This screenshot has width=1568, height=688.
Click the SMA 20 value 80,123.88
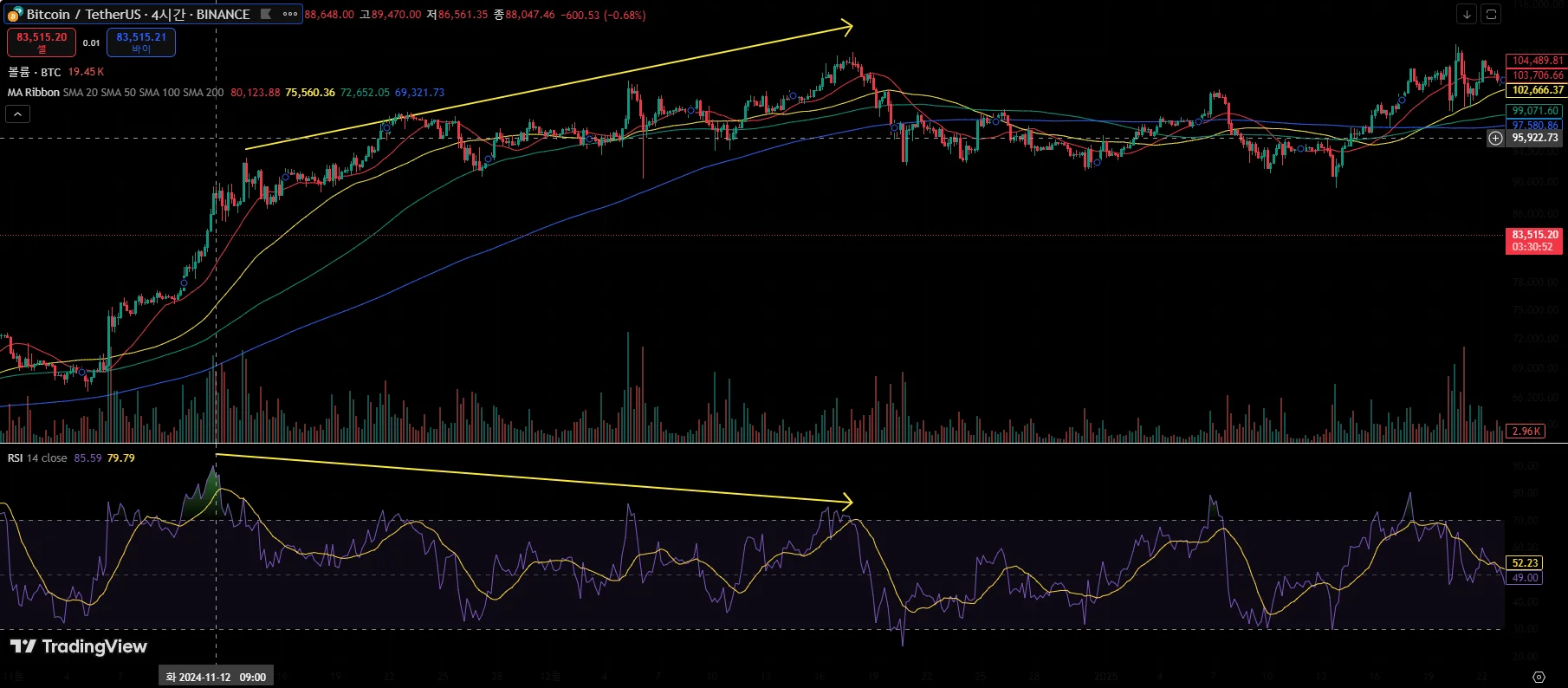click(x=256, y=93)
